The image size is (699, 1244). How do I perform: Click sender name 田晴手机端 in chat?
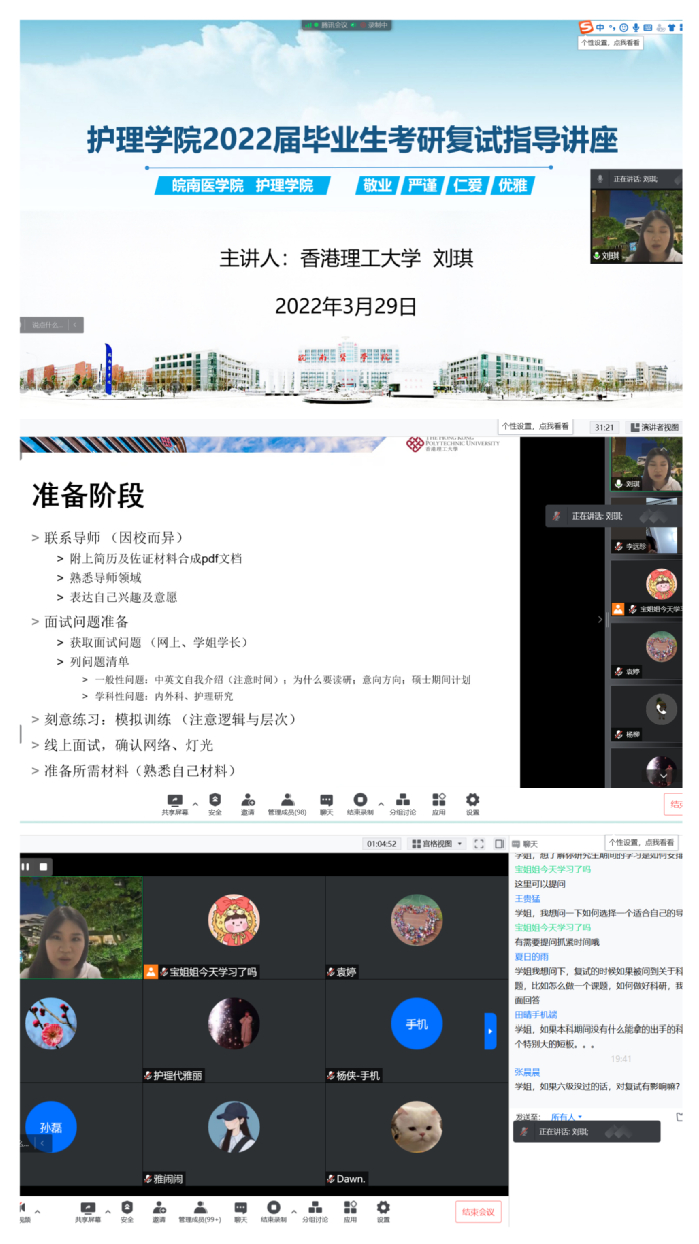point(536,1014)
